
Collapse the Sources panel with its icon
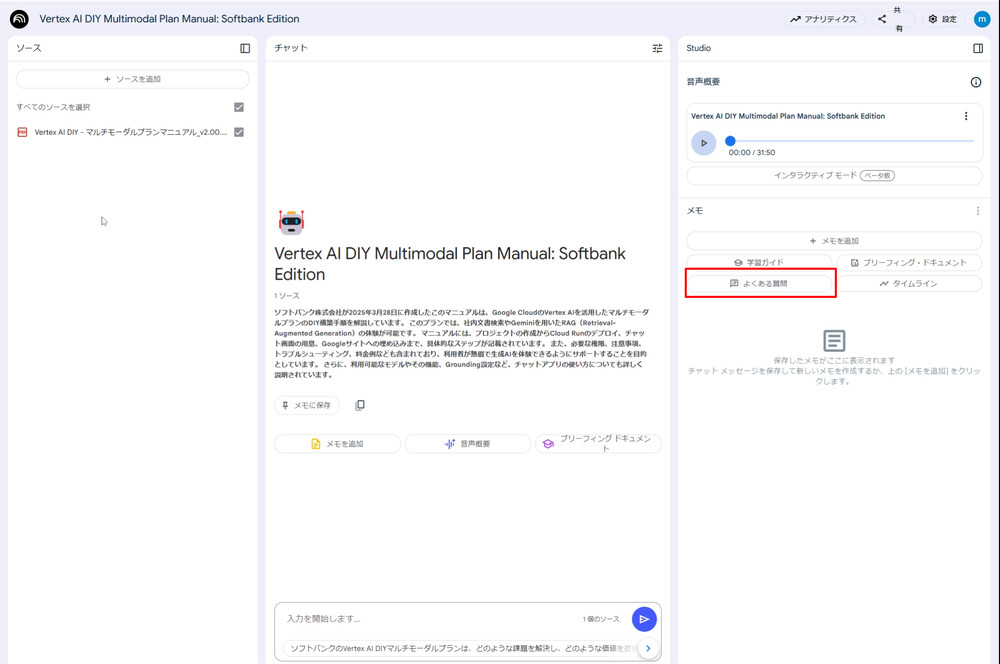(x=245, y=48)
